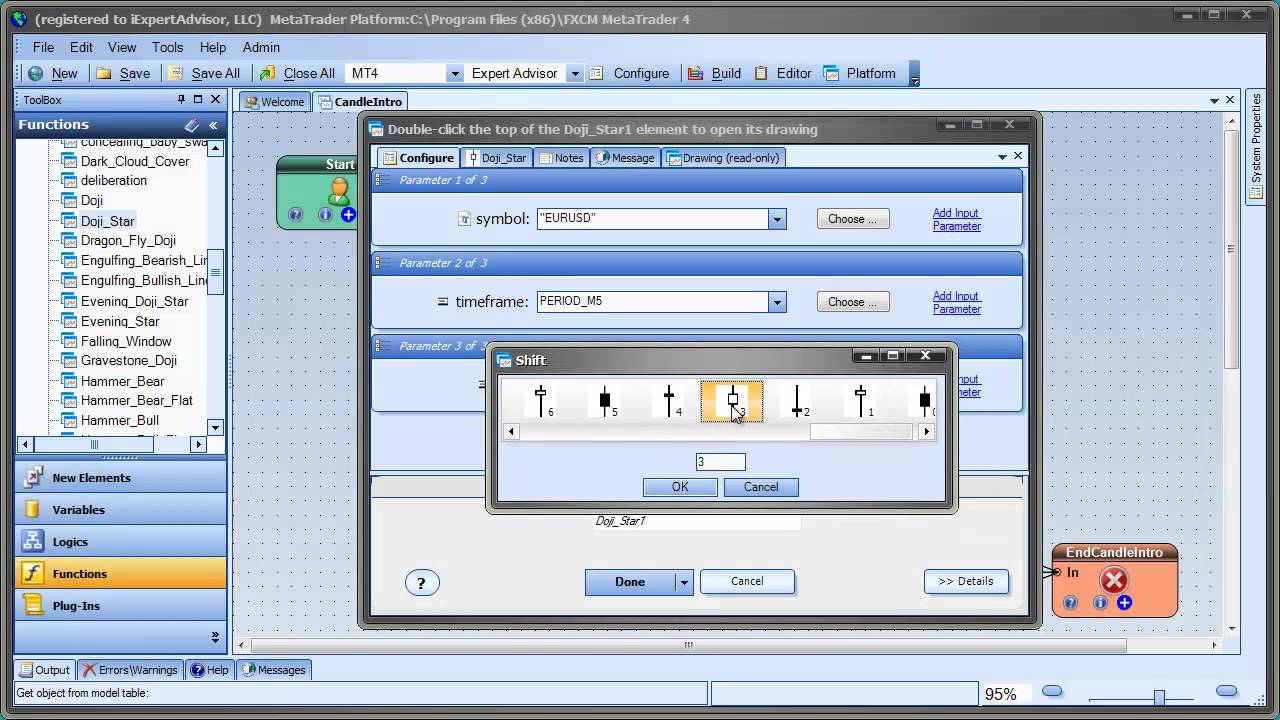This screenshot has width=1280, height=720.
Task: Open the File menu
Action: click(43, 47)
